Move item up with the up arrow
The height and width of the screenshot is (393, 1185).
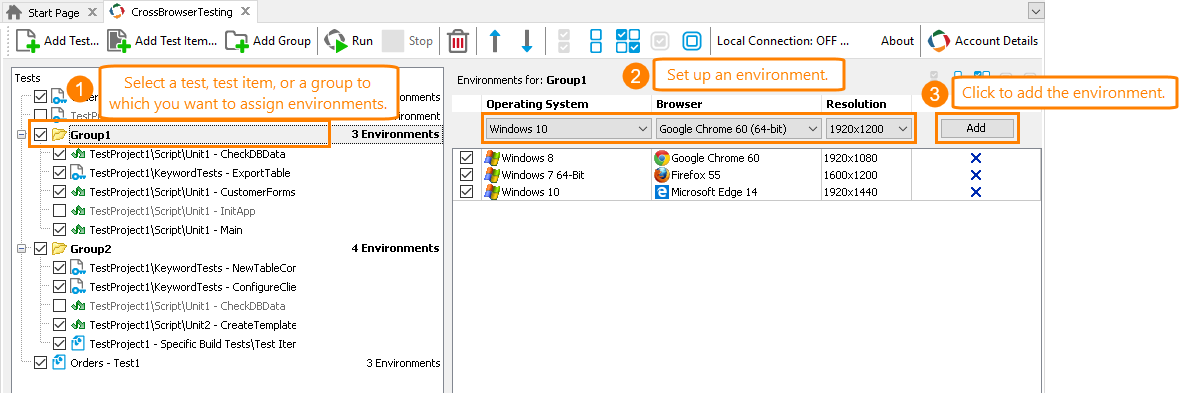coord(495,41)
